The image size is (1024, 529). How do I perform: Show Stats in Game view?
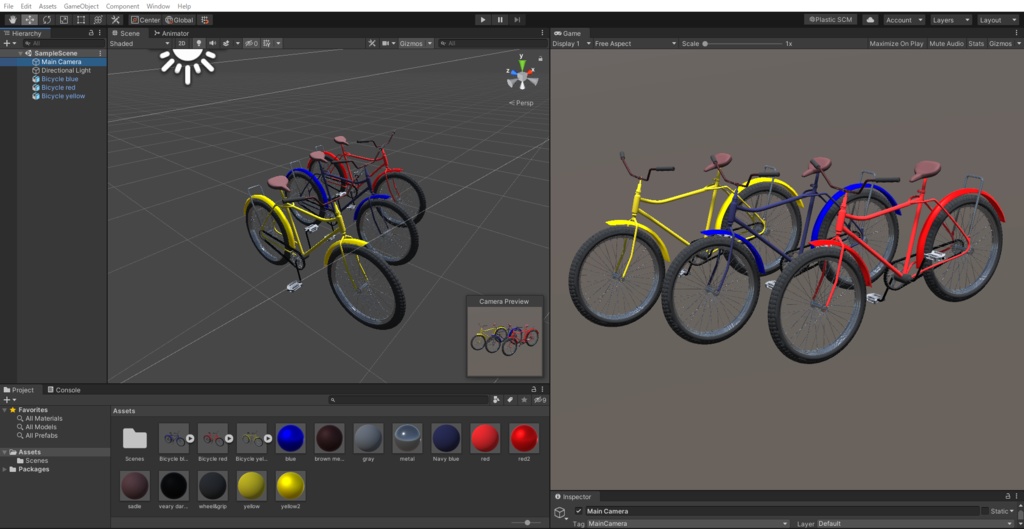(976, 43)
